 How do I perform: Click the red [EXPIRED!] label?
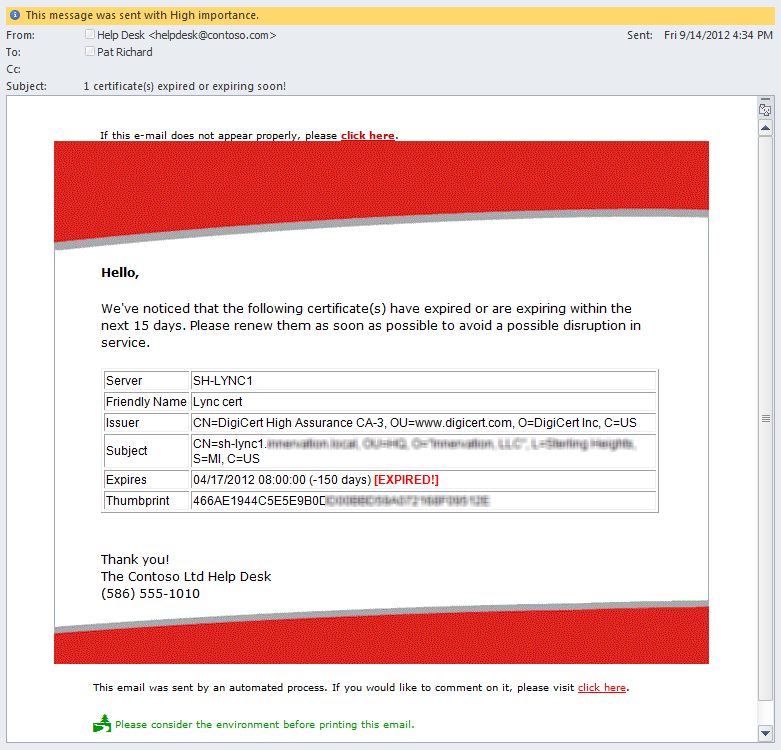406,480
